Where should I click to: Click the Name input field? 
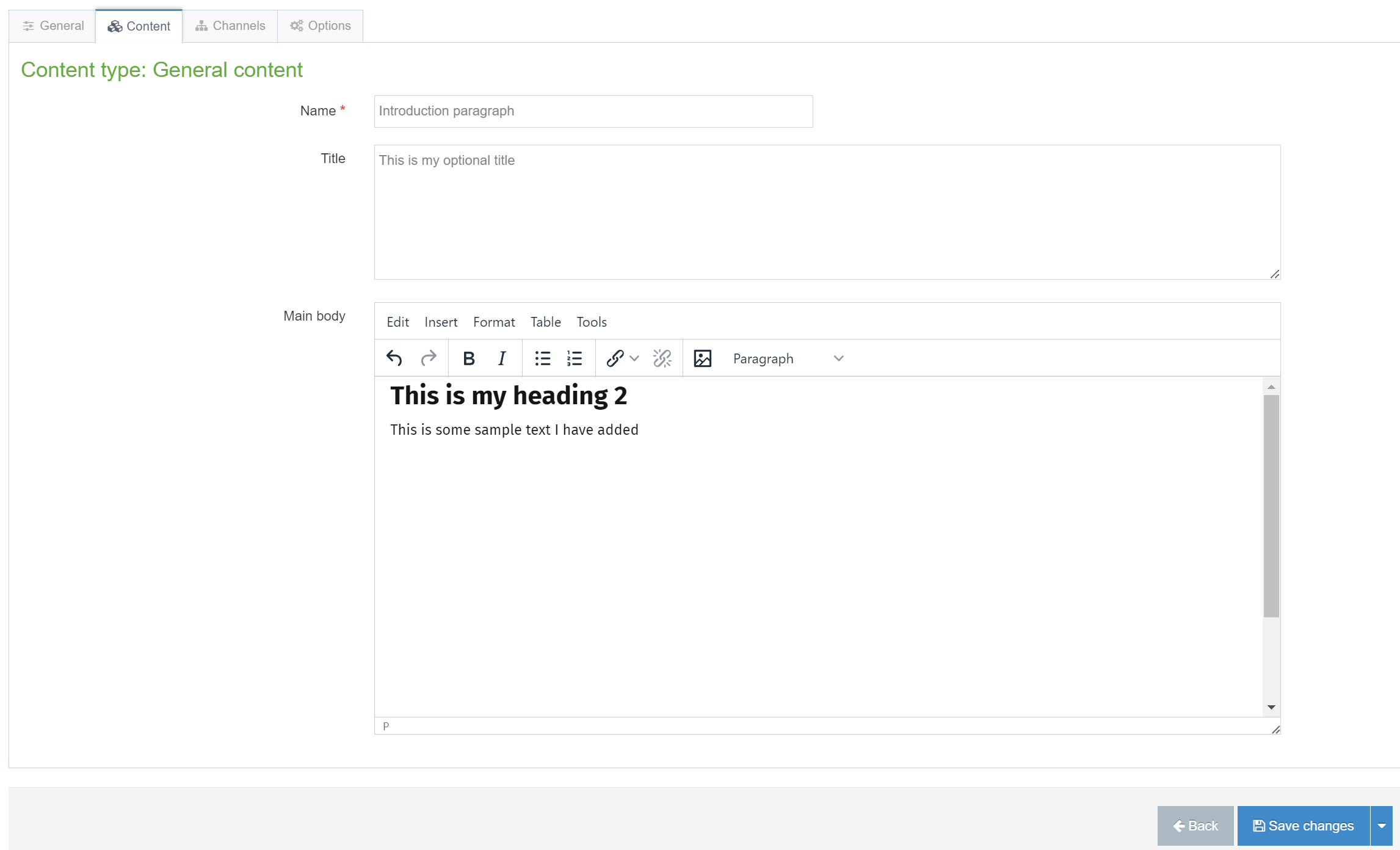pyautogui.click(x=593, y=111)
